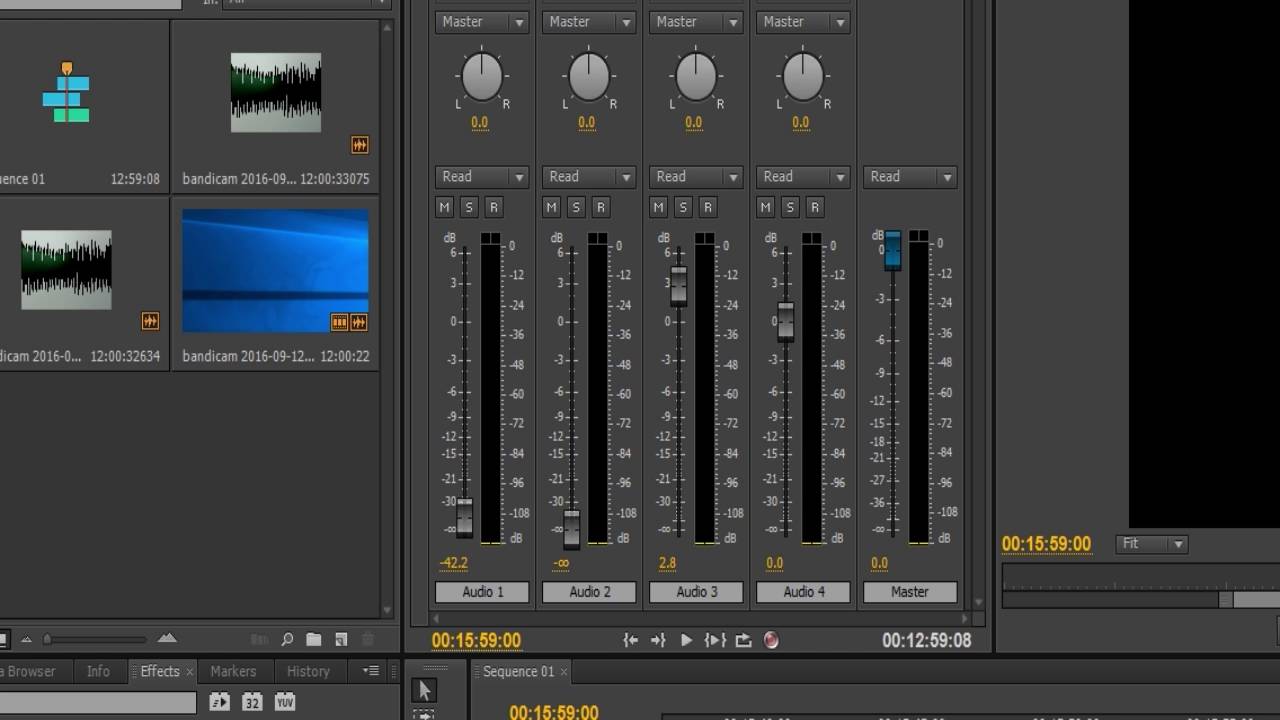
Task: Enable recording on Audio 2 track
Action: pos(600,207)
